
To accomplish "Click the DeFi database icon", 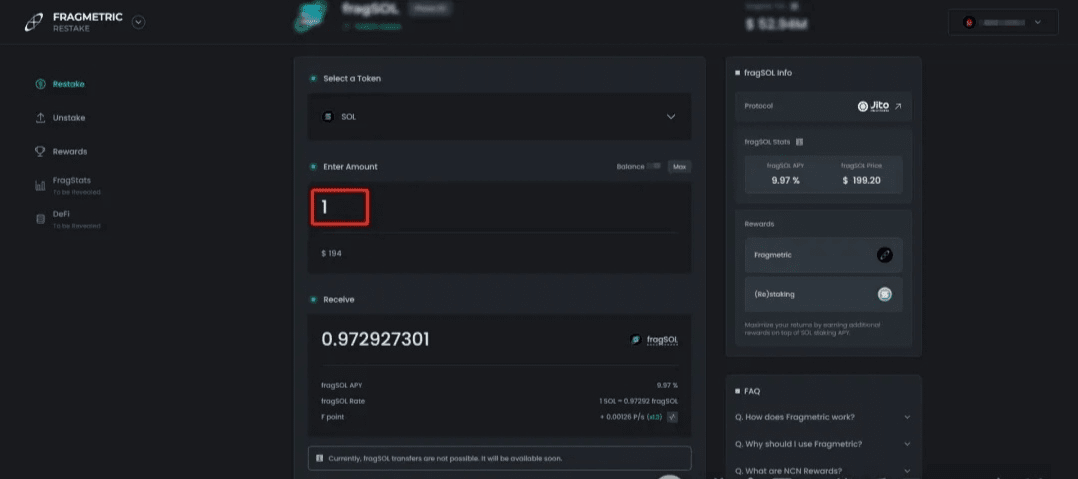I will point(41,219).
